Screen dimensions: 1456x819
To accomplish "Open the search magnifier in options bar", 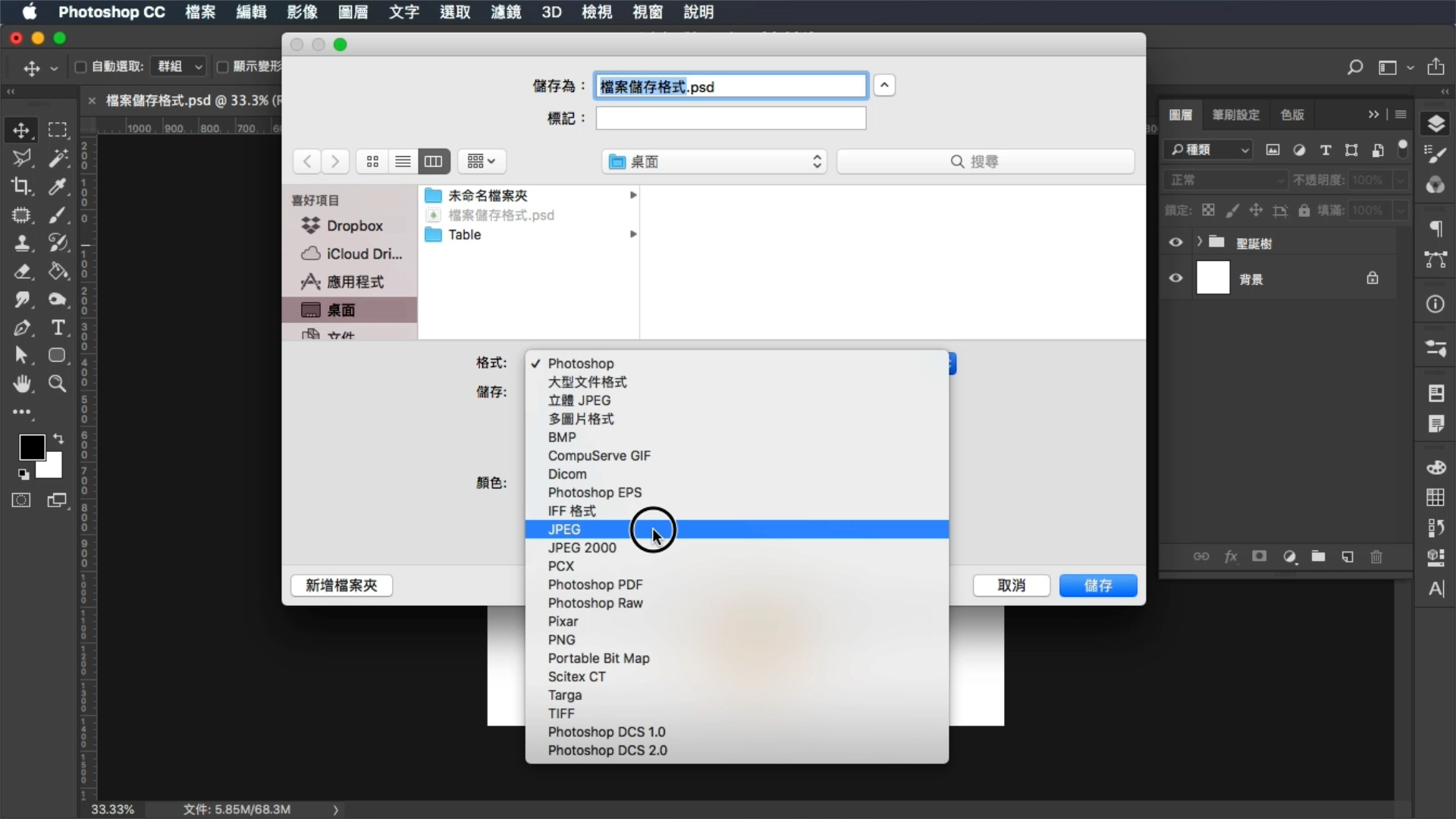I will click(x=1354, y=67).
